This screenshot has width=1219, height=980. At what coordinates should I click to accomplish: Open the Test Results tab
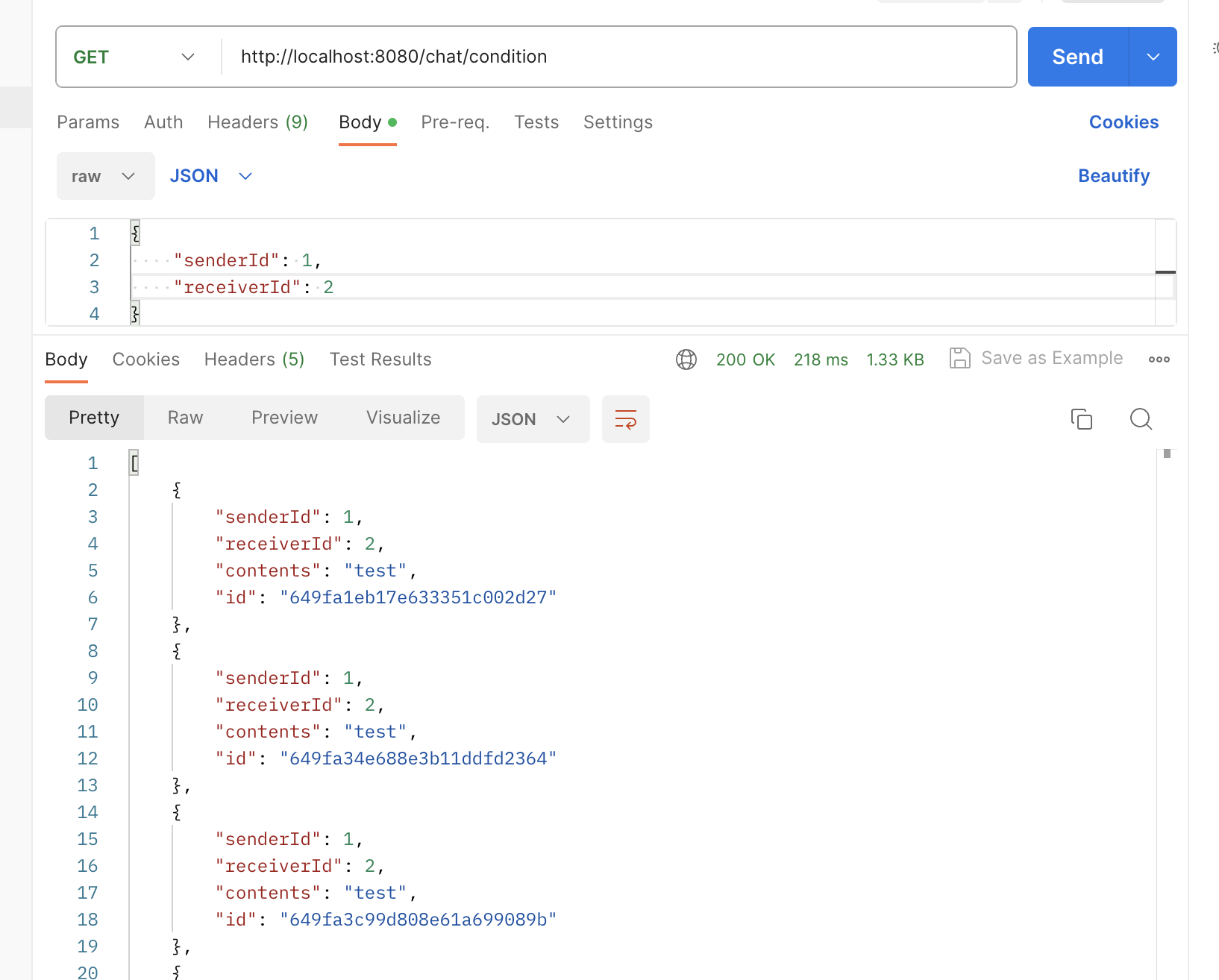coord(380,359)
